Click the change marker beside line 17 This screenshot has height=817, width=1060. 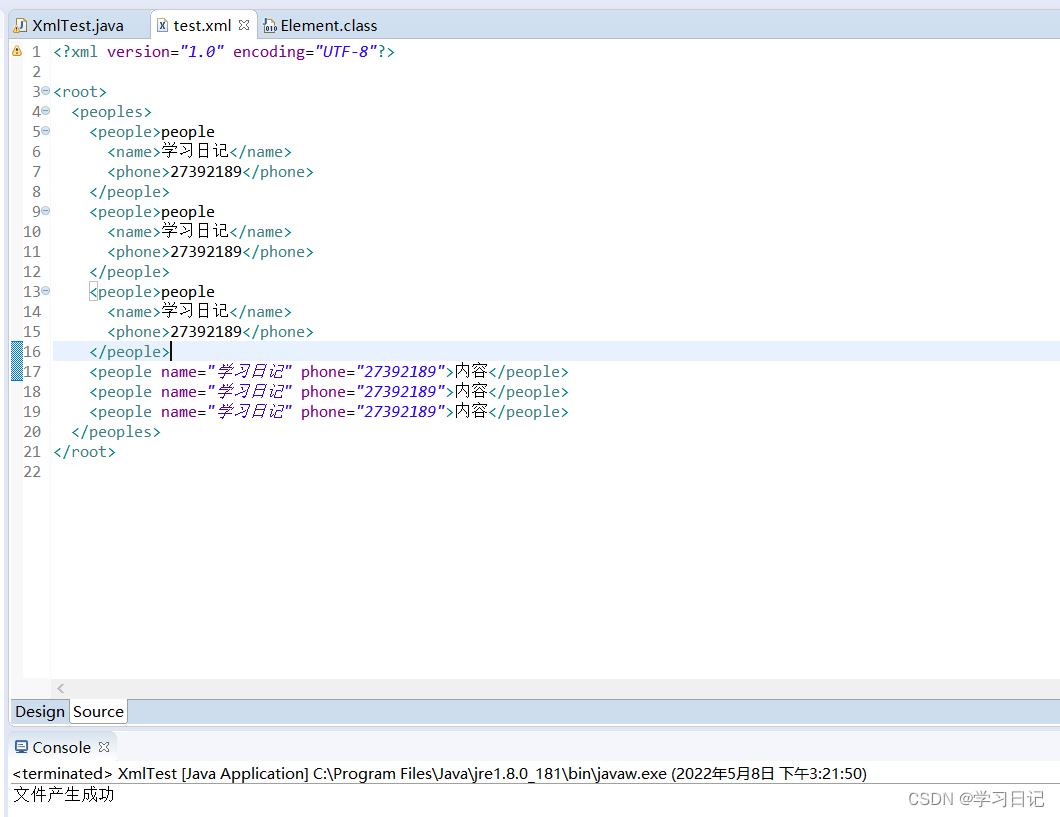point(17,371)
